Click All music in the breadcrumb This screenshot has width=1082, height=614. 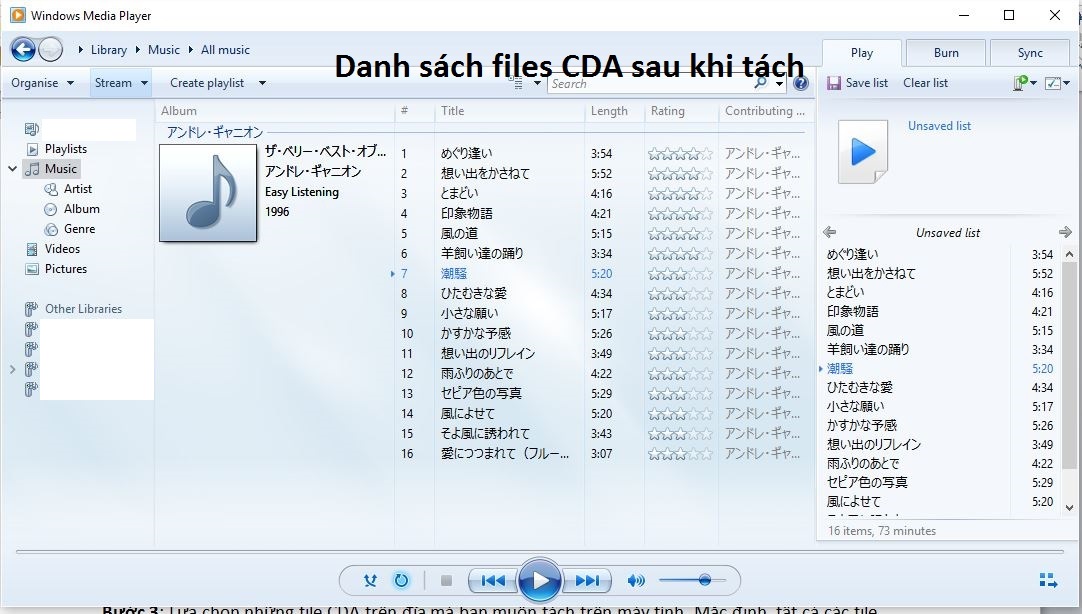[226, 50]
